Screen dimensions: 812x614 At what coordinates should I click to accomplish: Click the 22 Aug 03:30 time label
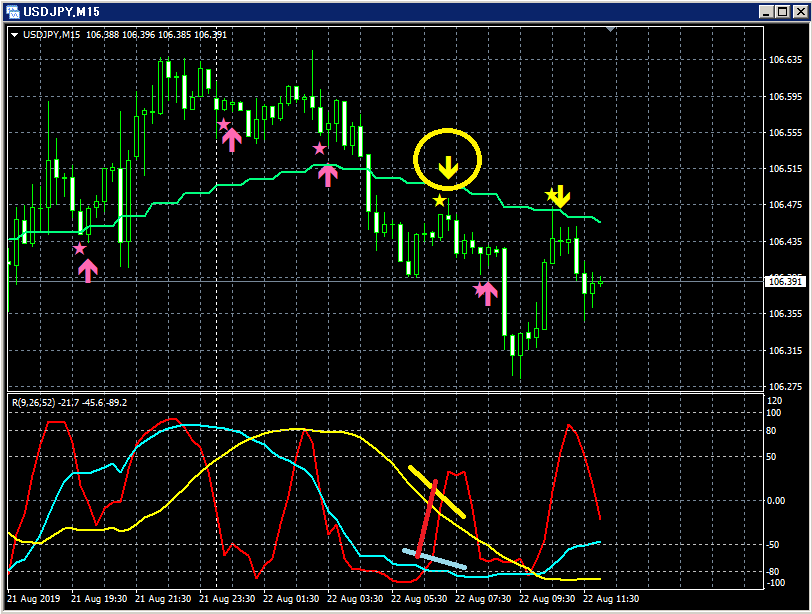pyautogui.click(x=355, y=598)
